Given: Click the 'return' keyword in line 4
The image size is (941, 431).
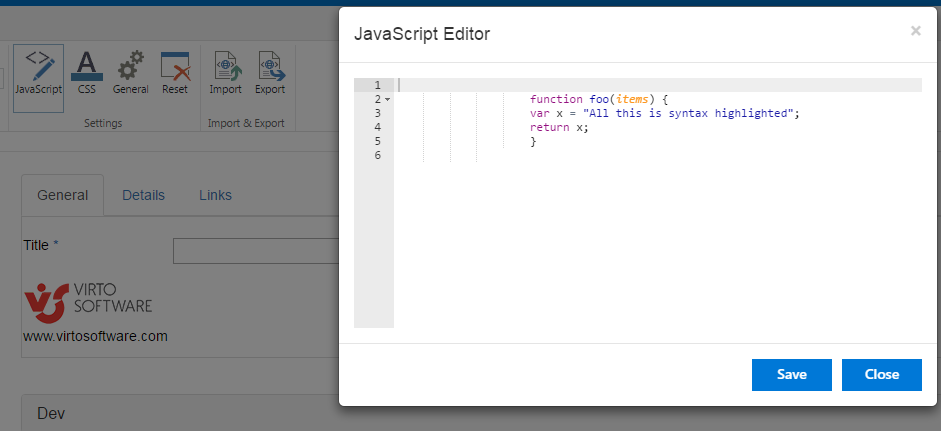Looking at the screenshot, I should (550, 127).
